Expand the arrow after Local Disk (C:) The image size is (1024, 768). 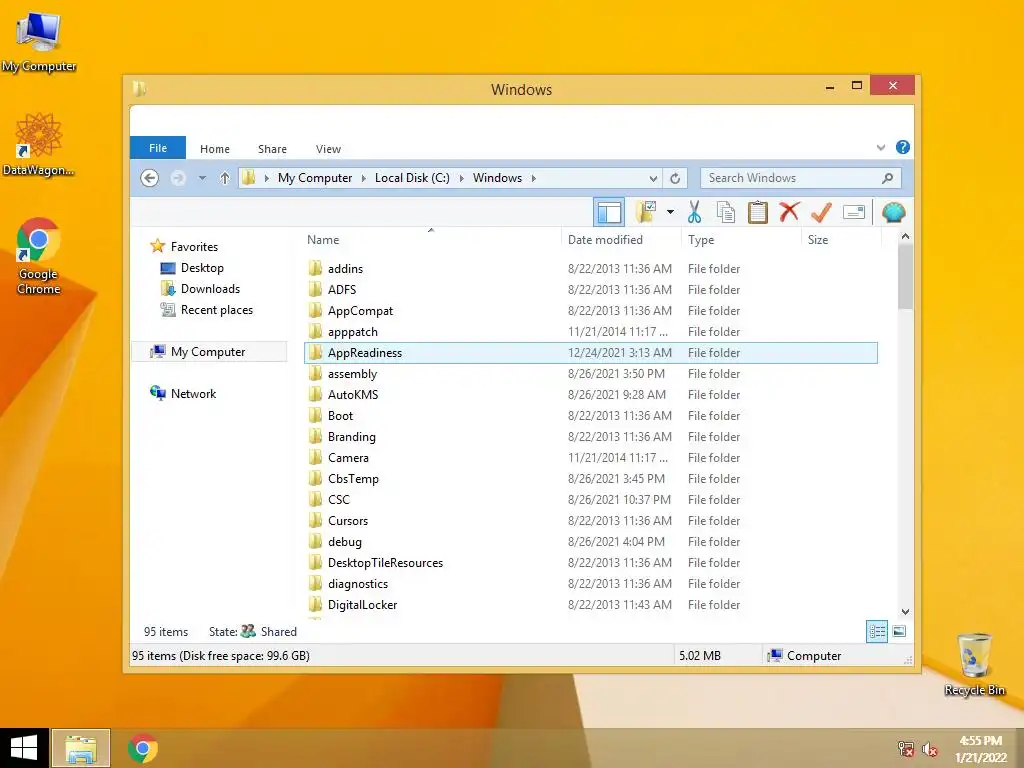pos(462,178)
